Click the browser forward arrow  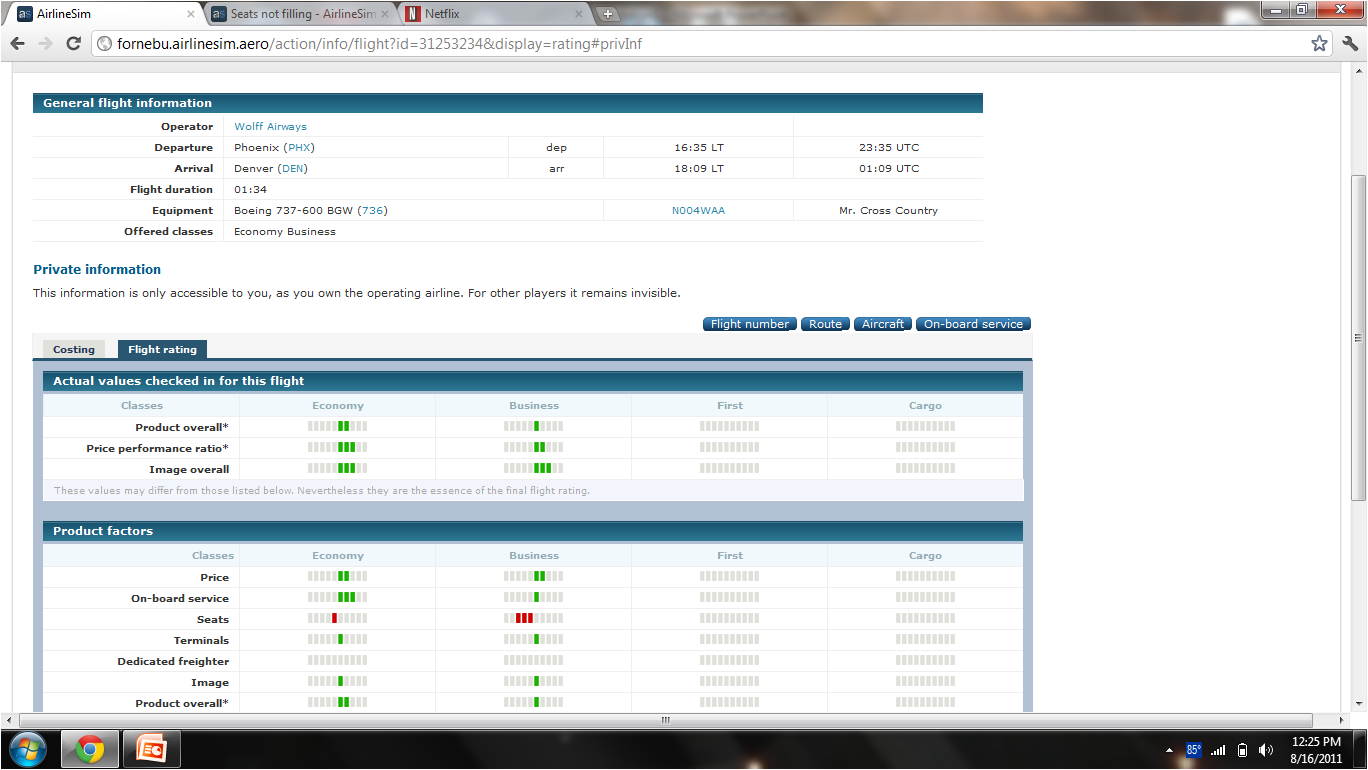pyautogui.click(x=45, y=44)
